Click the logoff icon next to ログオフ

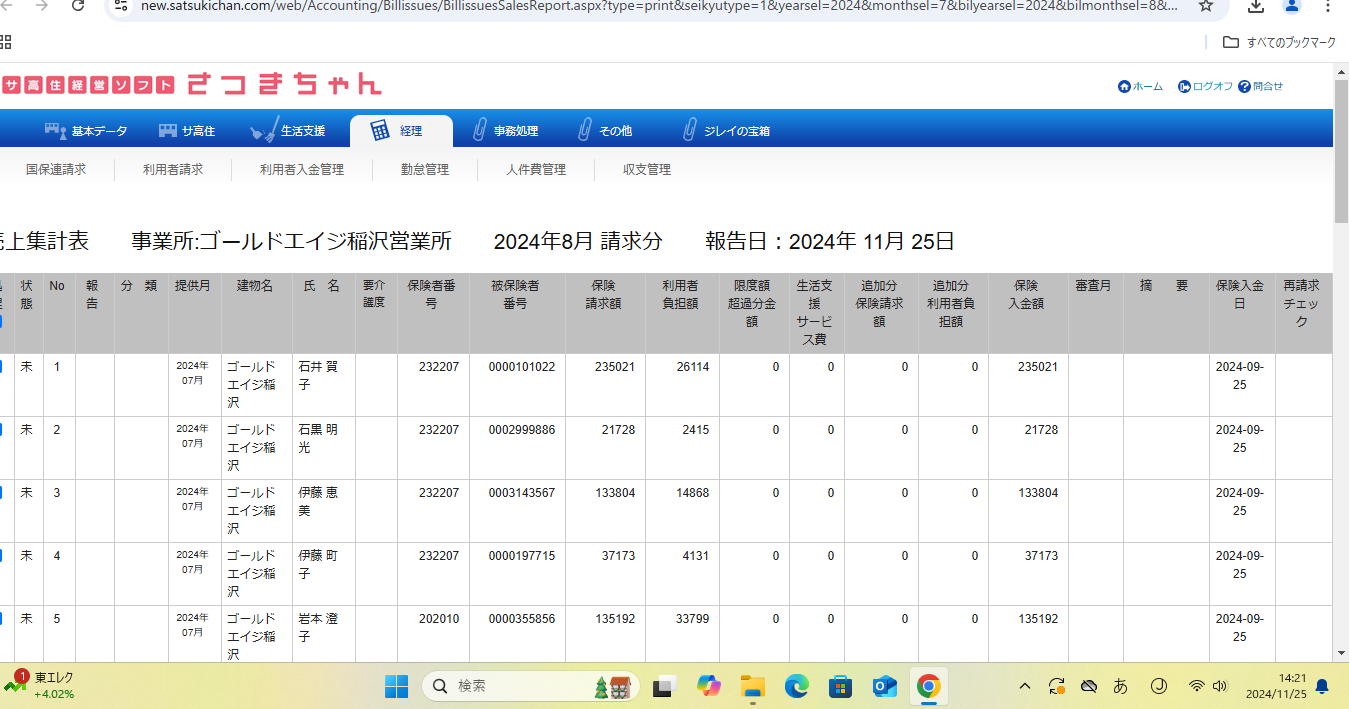click(x=1184, y=87)
